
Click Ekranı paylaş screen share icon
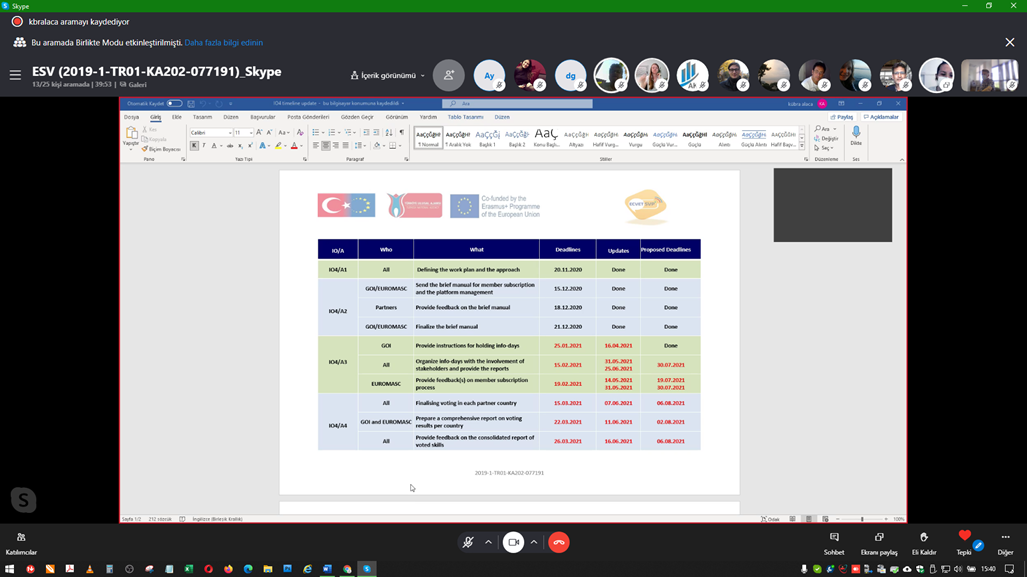[x=878, y=543]
